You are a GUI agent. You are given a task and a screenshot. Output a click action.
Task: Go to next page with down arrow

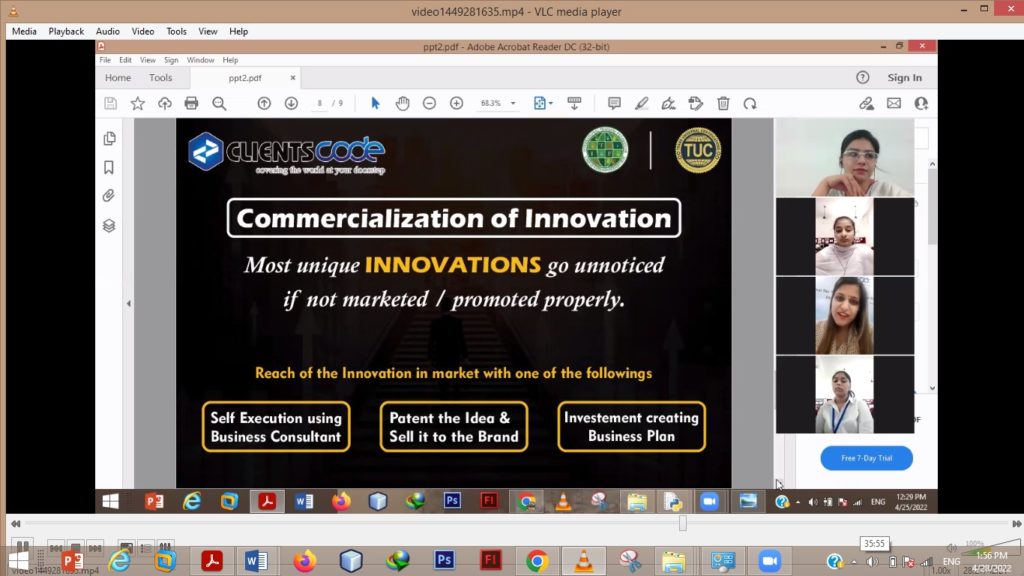pos(291,103)
